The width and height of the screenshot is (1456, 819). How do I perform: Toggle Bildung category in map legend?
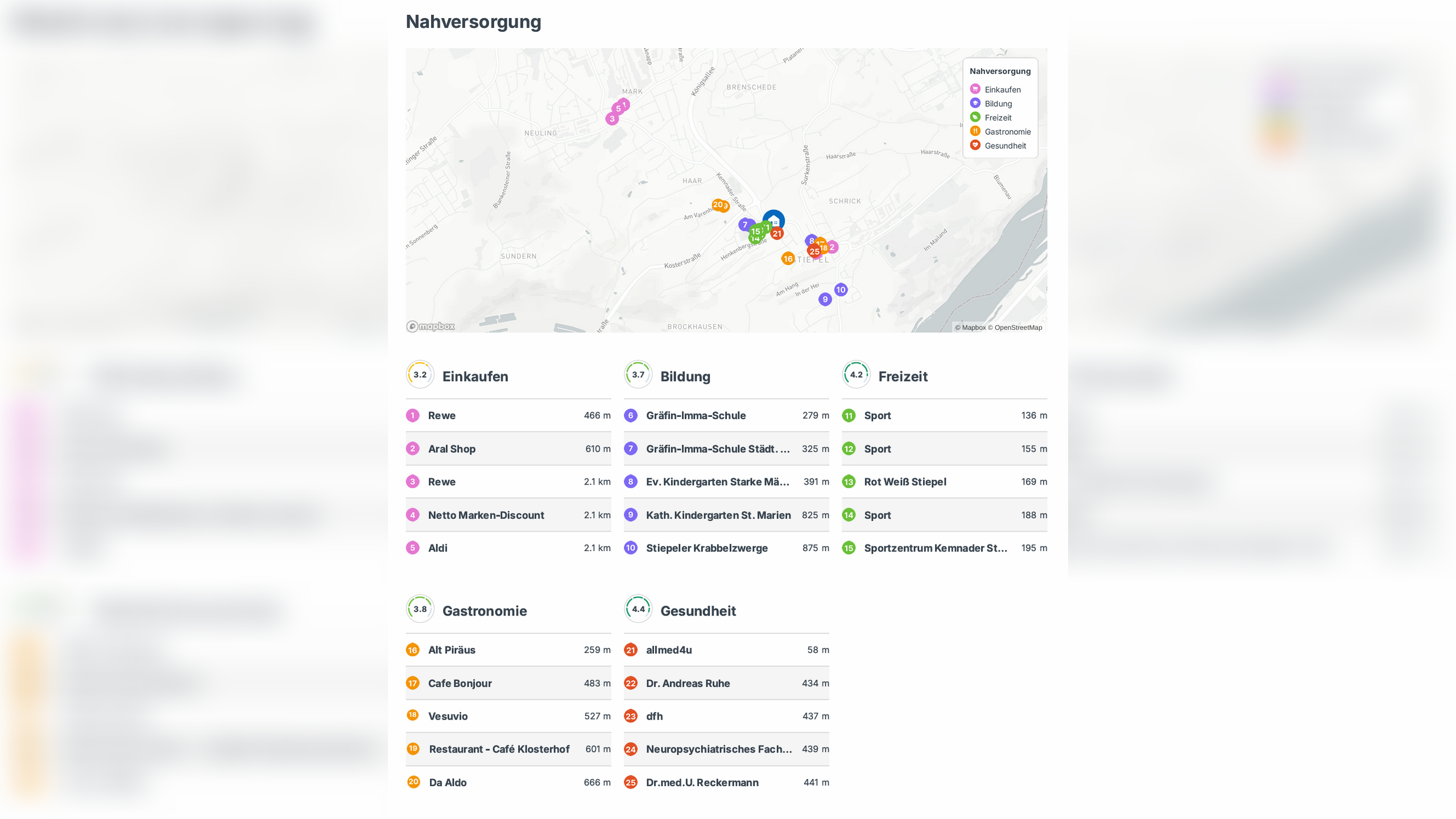[x=998, y=104]
